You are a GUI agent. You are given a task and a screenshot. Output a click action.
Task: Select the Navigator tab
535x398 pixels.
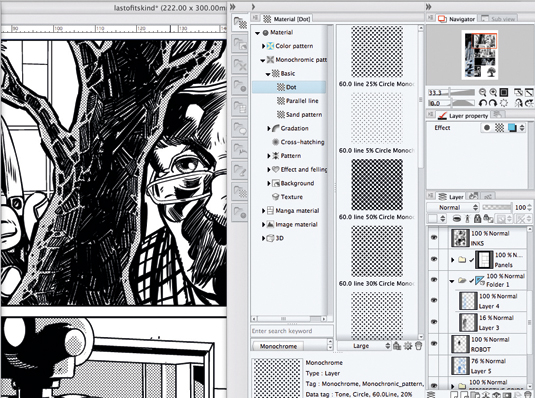(457, 19)
